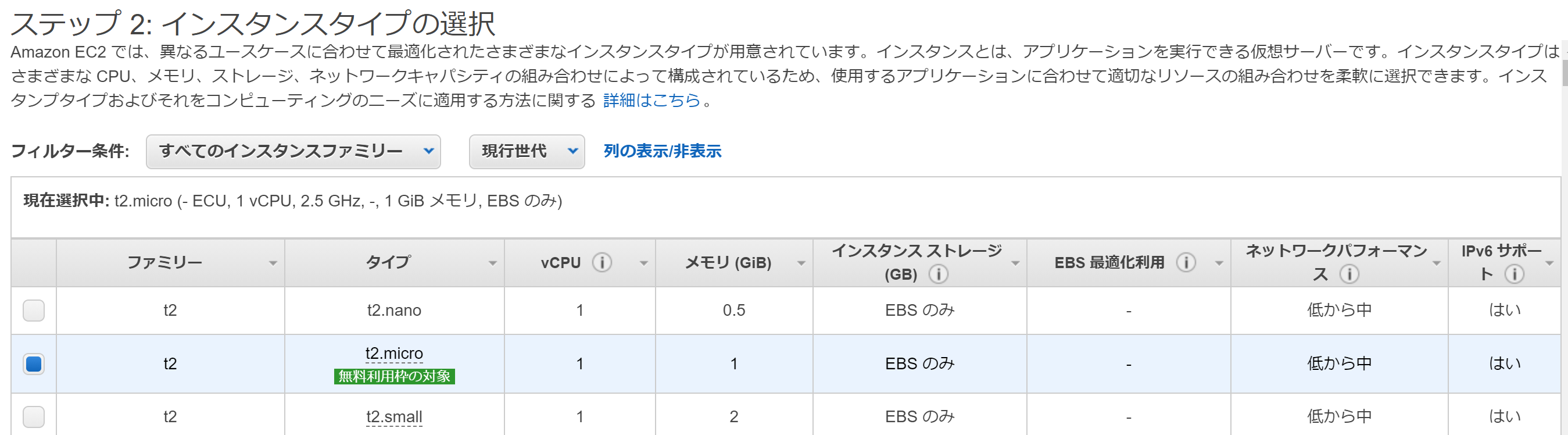Deselect the checked t2.micro checkbox

coord(34,363)
